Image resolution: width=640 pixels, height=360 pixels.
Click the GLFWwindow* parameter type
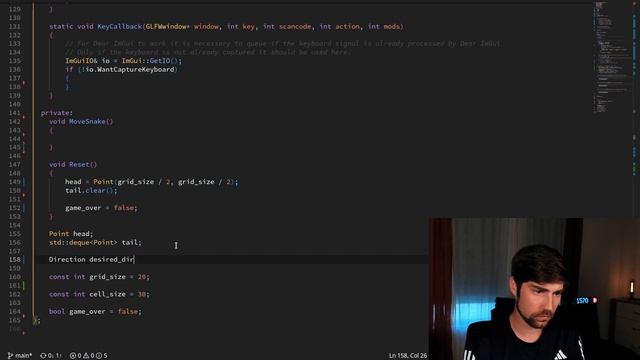click(168, 27)
